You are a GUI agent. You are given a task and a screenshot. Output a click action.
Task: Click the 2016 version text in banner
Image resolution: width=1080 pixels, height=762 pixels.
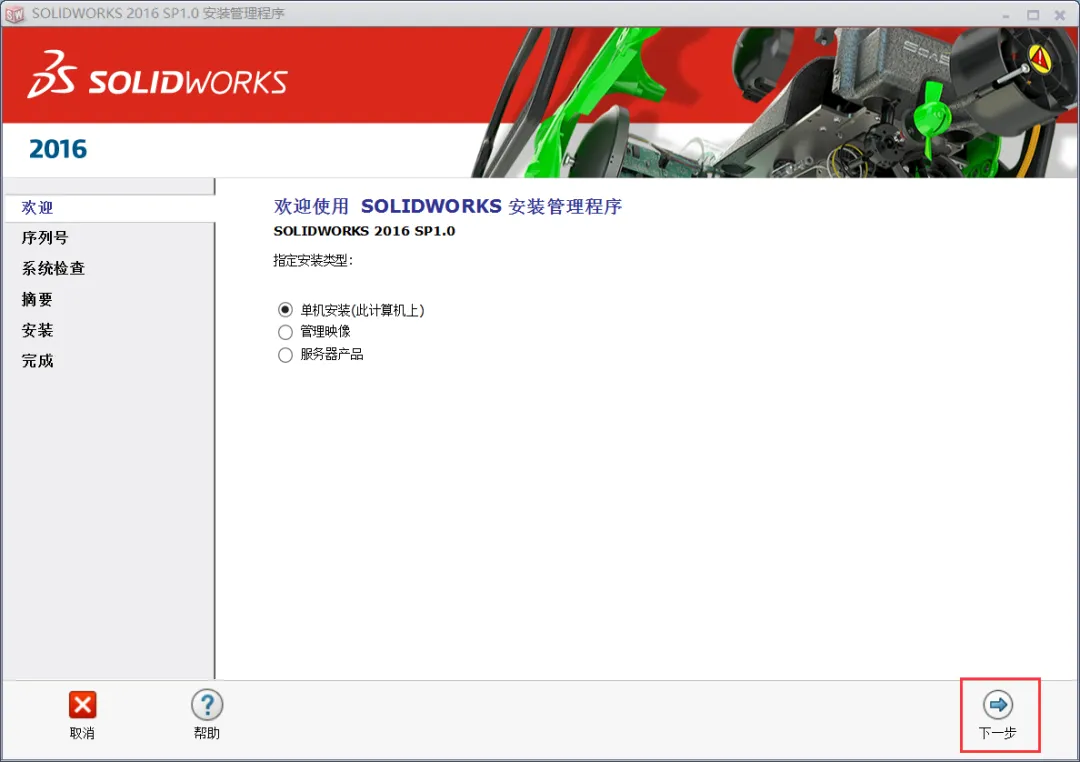(58, 149)
